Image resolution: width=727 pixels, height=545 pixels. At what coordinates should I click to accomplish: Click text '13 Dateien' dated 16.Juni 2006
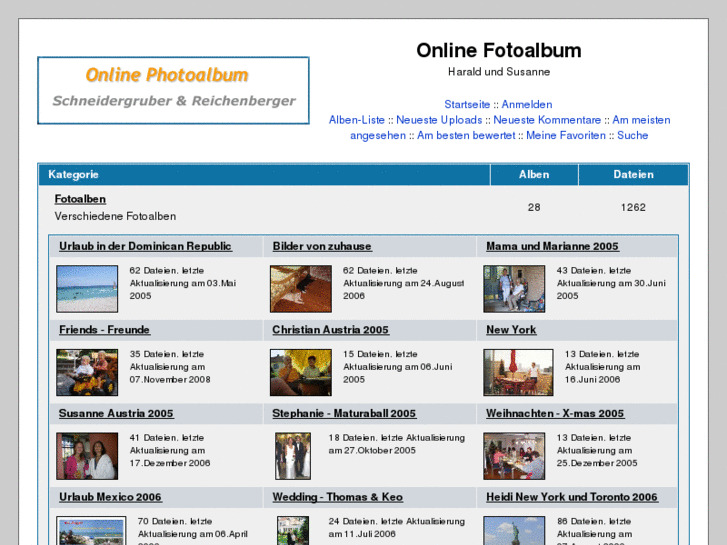[x=603, y=366]
